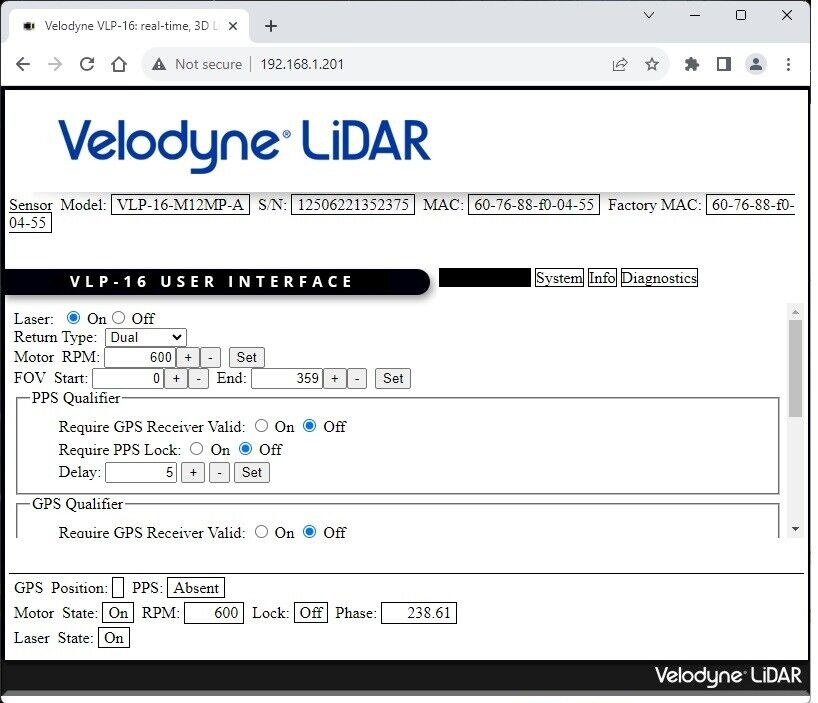The height and width of the screenshot is (703, 818).
Task: Enable GPS Qualifier Require GPS Receiver Valid On
Action: [261, 531]
